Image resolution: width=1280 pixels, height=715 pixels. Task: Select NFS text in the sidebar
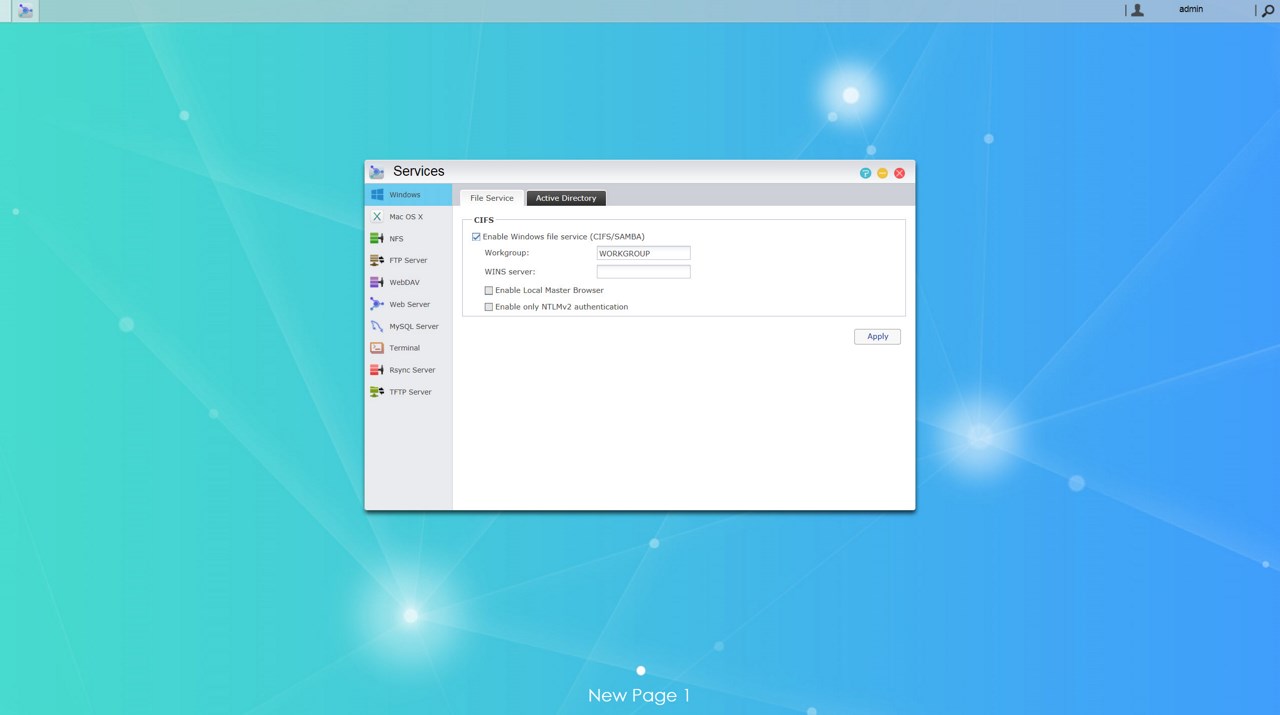397,239
